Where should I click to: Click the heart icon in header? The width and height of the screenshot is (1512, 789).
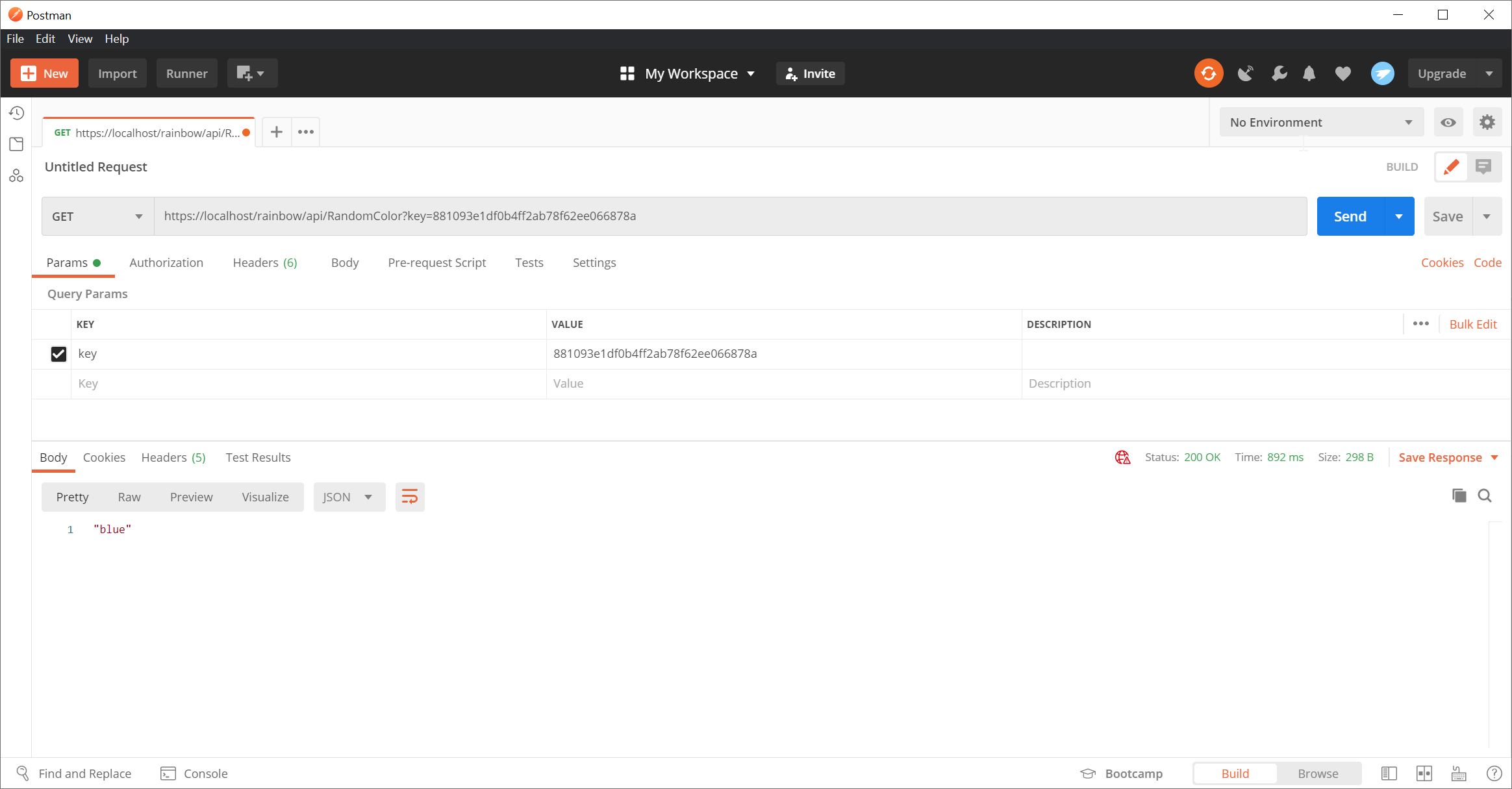point(1343,73)
